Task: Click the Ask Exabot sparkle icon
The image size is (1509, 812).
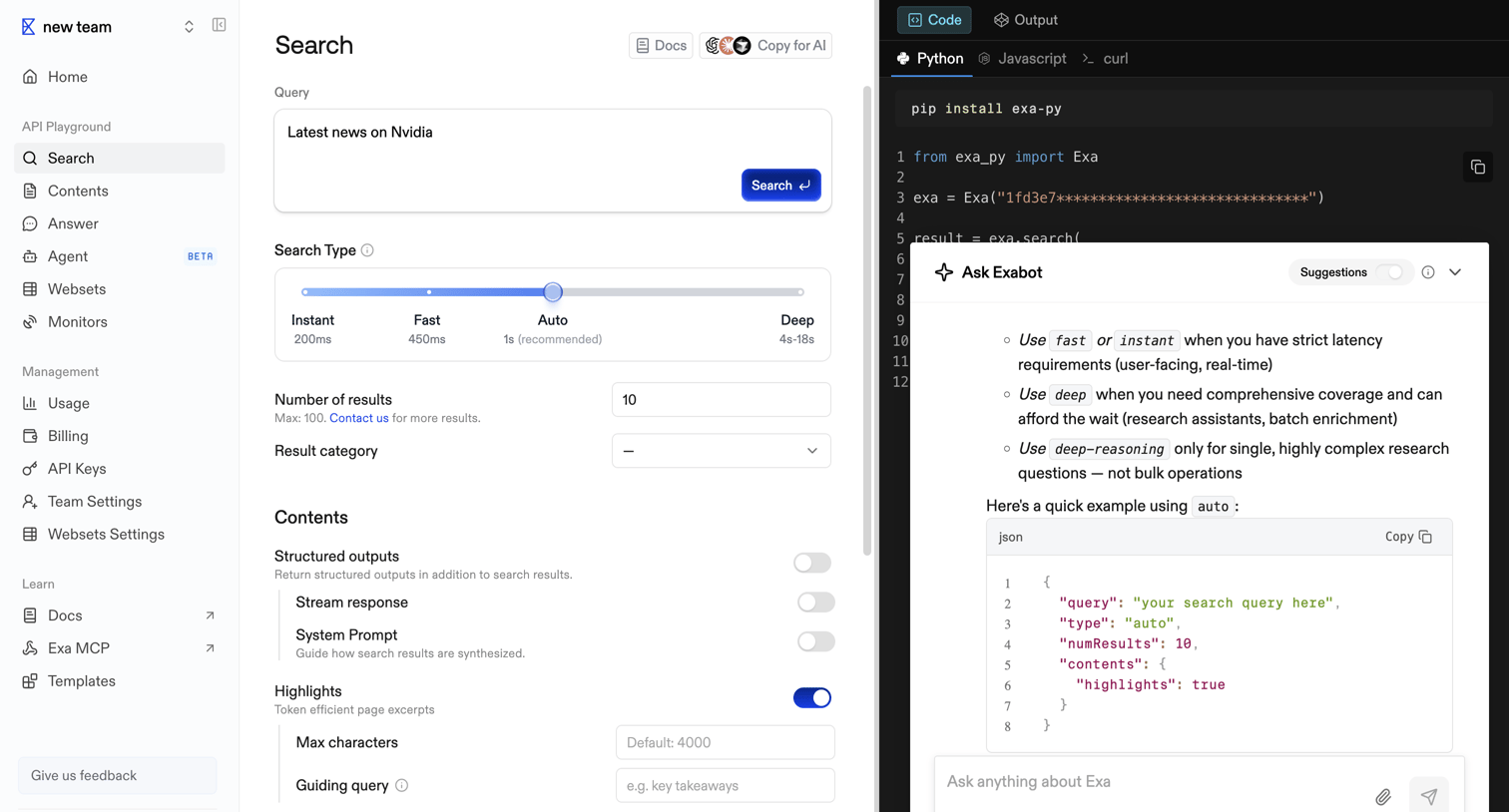Action: [943, 272]
